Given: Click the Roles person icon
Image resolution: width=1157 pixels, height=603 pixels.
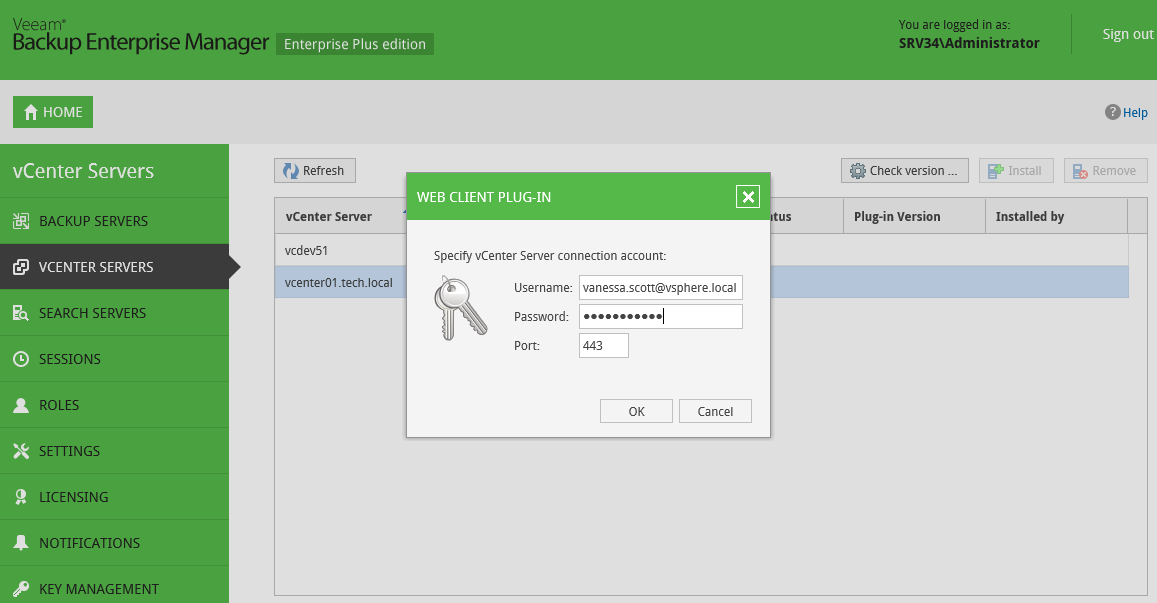Looking at the screenshot, I should tap(21, 404).
